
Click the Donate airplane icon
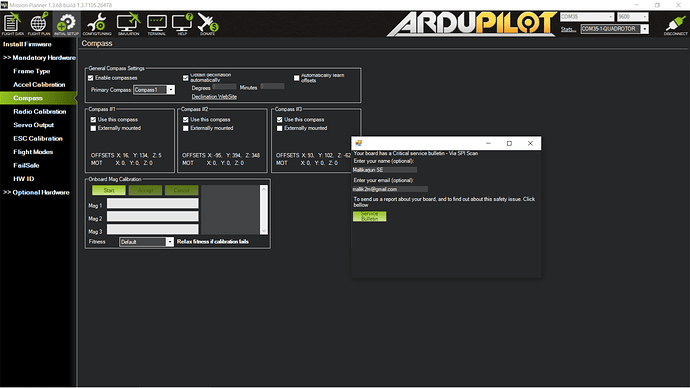click(208, 24)
